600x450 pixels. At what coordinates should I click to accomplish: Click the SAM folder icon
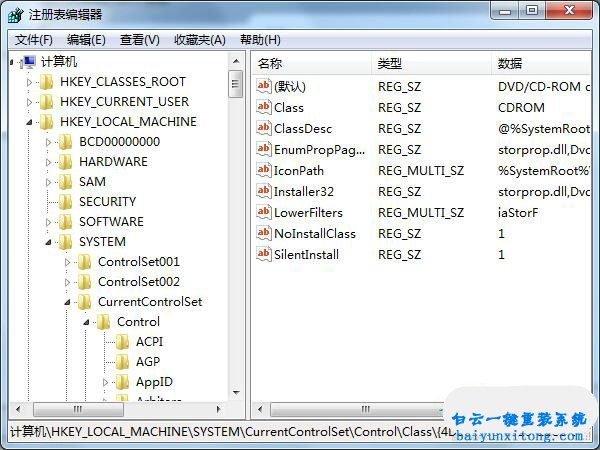66,182
